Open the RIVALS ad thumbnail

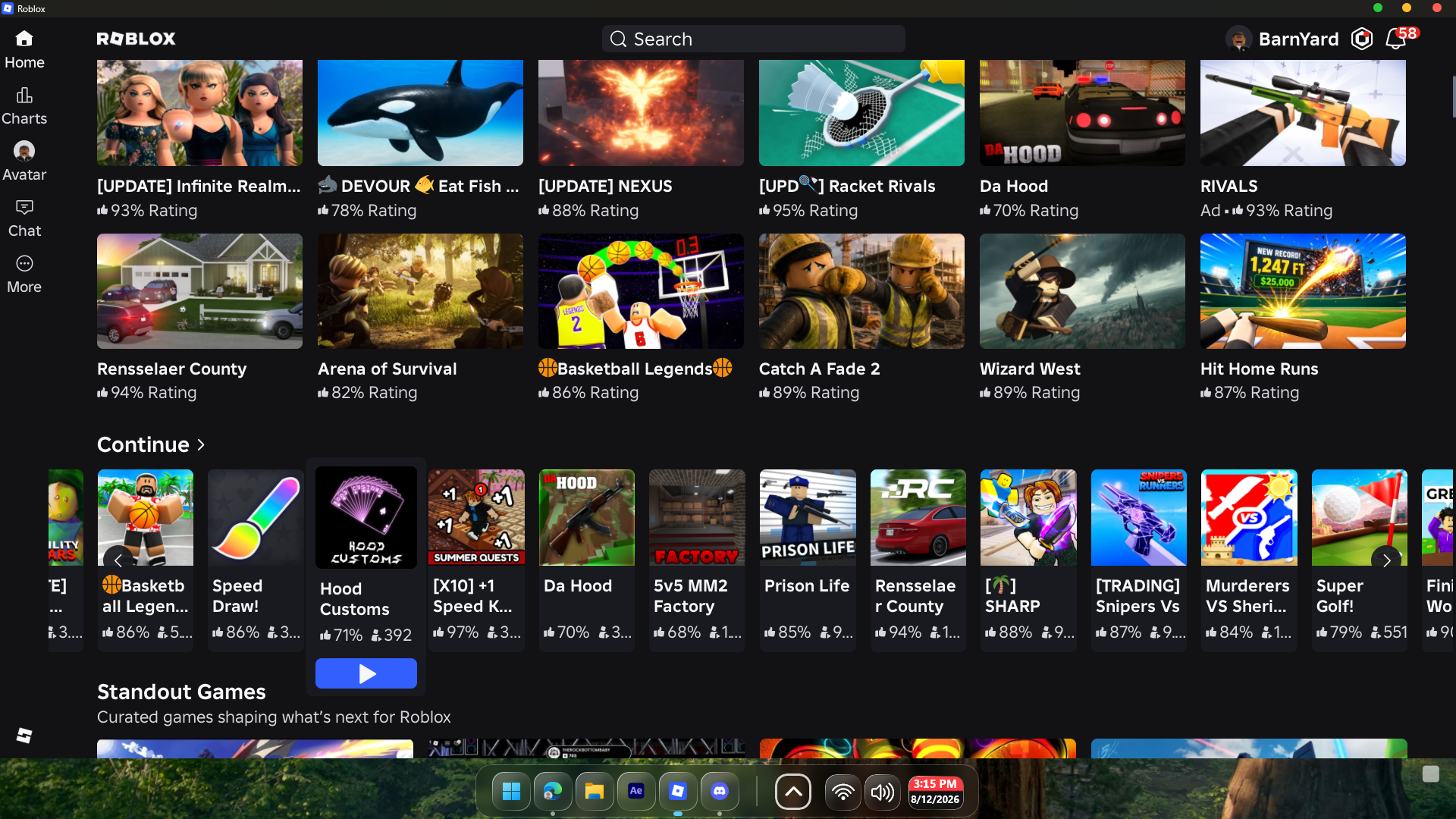(x=1303, y=113)
